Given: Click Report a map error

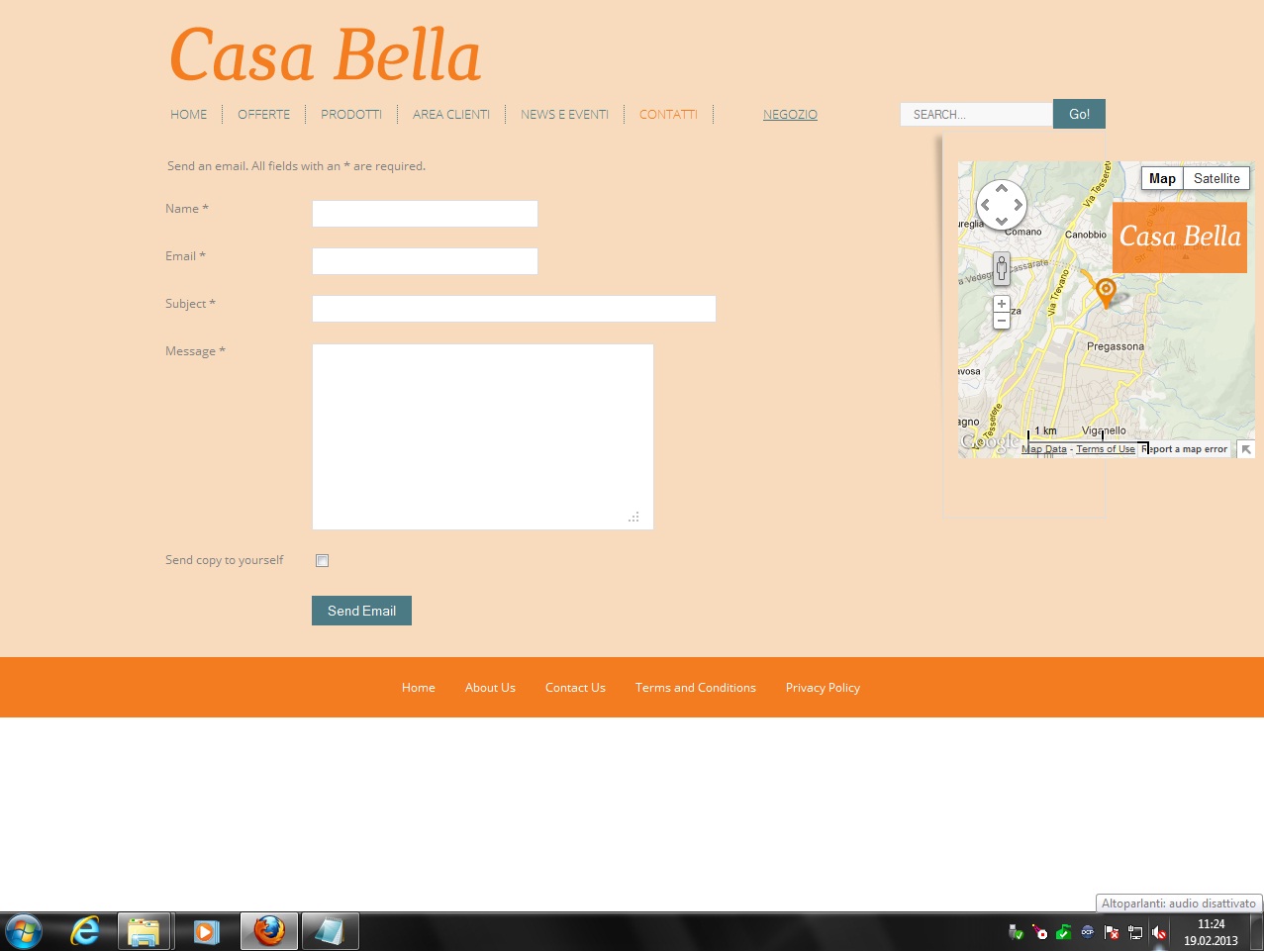Looking at the screenshot, I should [1185, 449].
